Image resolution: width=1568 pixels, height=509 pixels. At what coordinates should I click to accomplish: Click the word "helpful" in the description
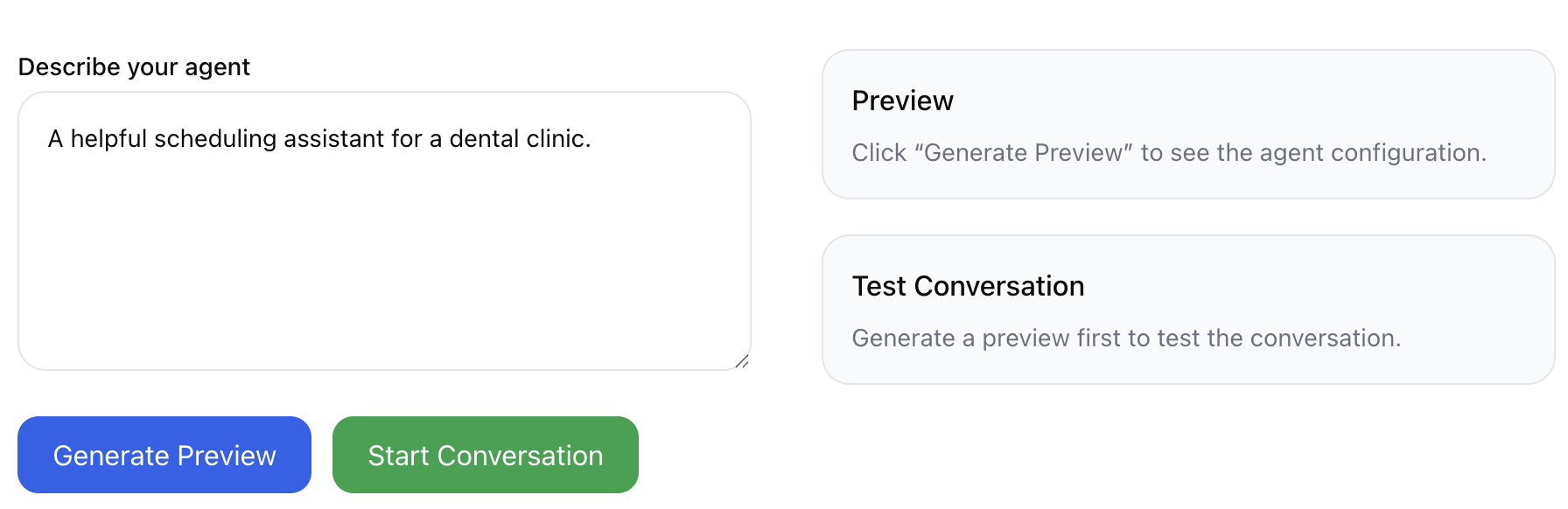tap(108, 139)
